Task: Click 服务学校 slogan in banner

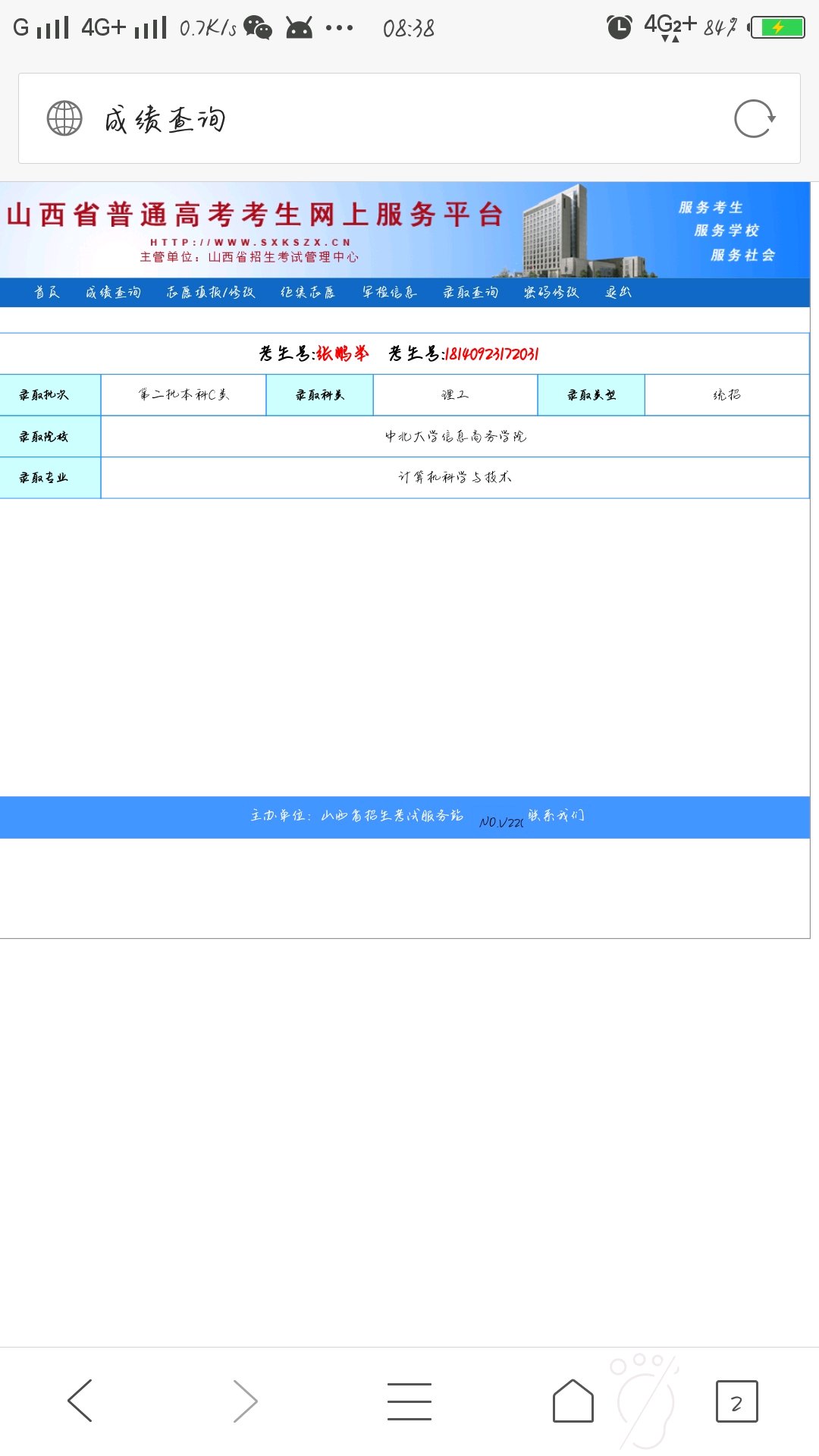Action: coord(726,230)
